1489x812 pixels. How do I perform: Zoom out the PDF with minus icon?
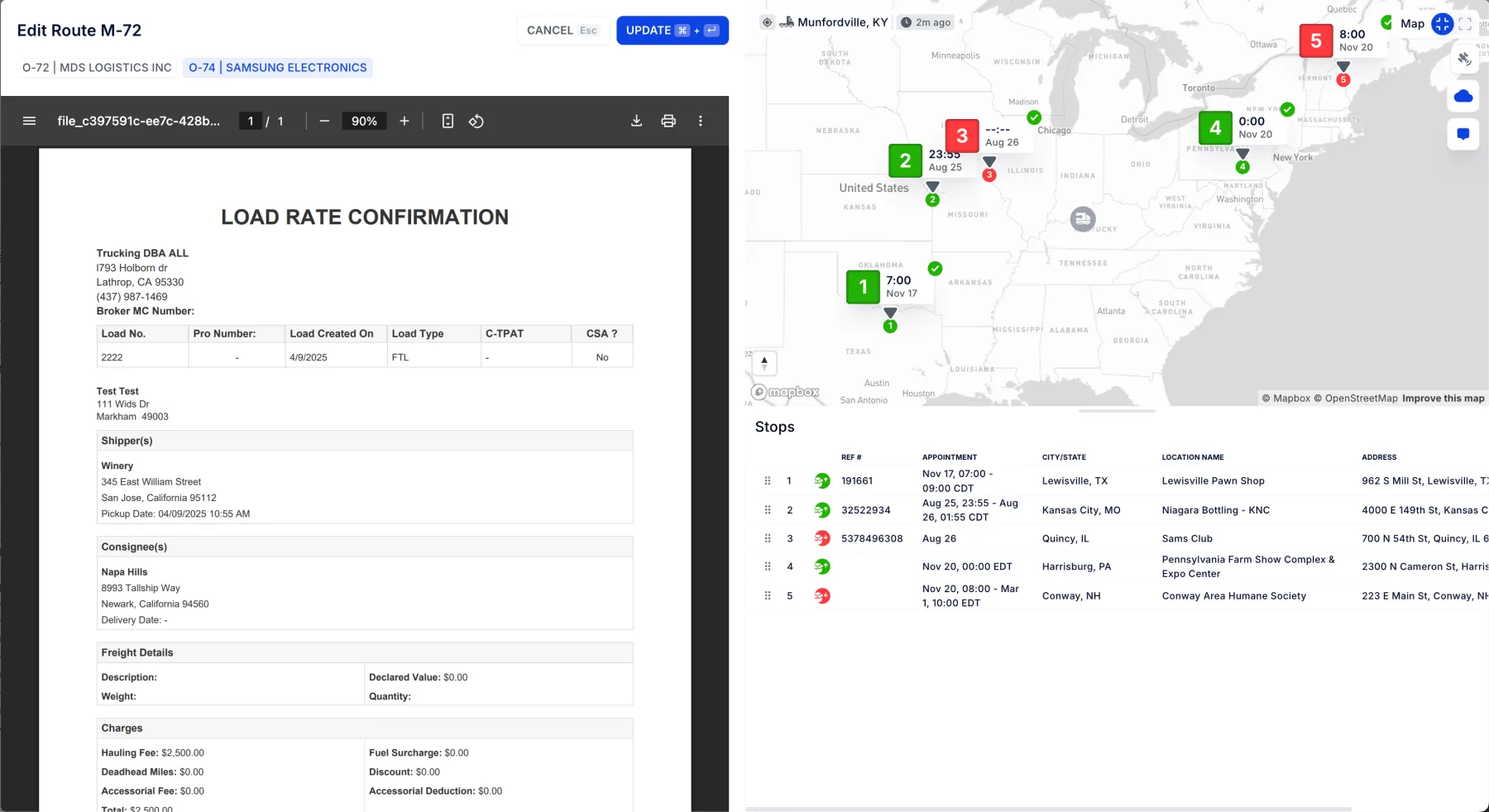[x=324, y=121]
